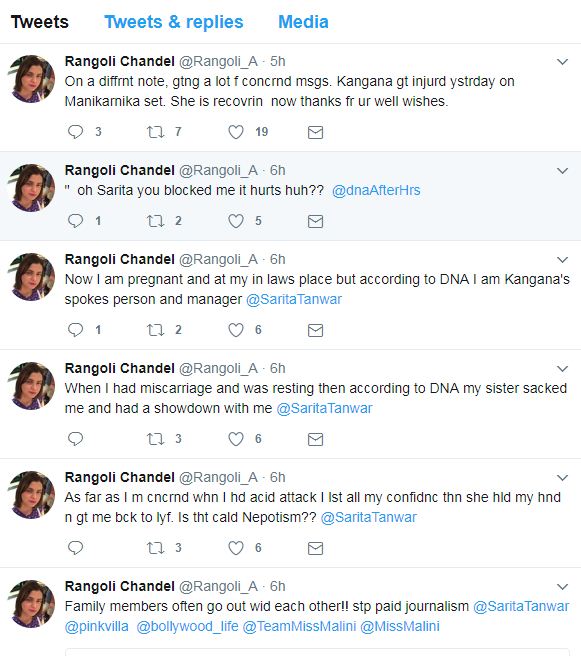Screen dimensions: 581x656
Task: Open options chevron on the 5h tweet
Action: (x=563, y=62)
